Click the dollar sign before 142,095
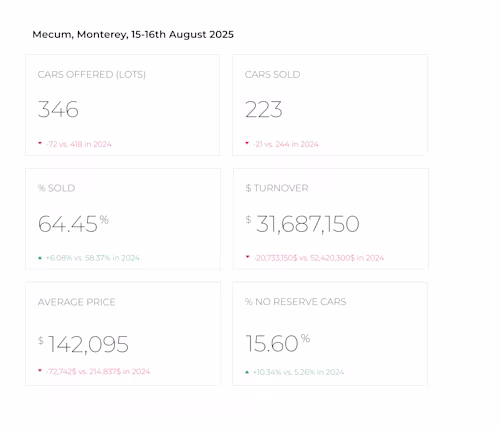The image size is (500, 430). click(41, 340)
